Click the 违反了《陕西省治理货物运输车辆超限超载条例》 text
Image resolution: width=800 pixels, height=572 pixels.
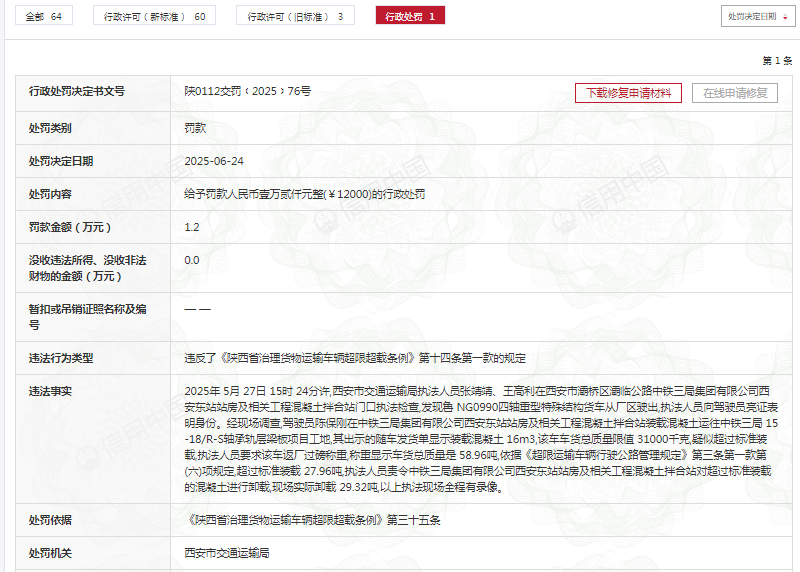[355, 358]
